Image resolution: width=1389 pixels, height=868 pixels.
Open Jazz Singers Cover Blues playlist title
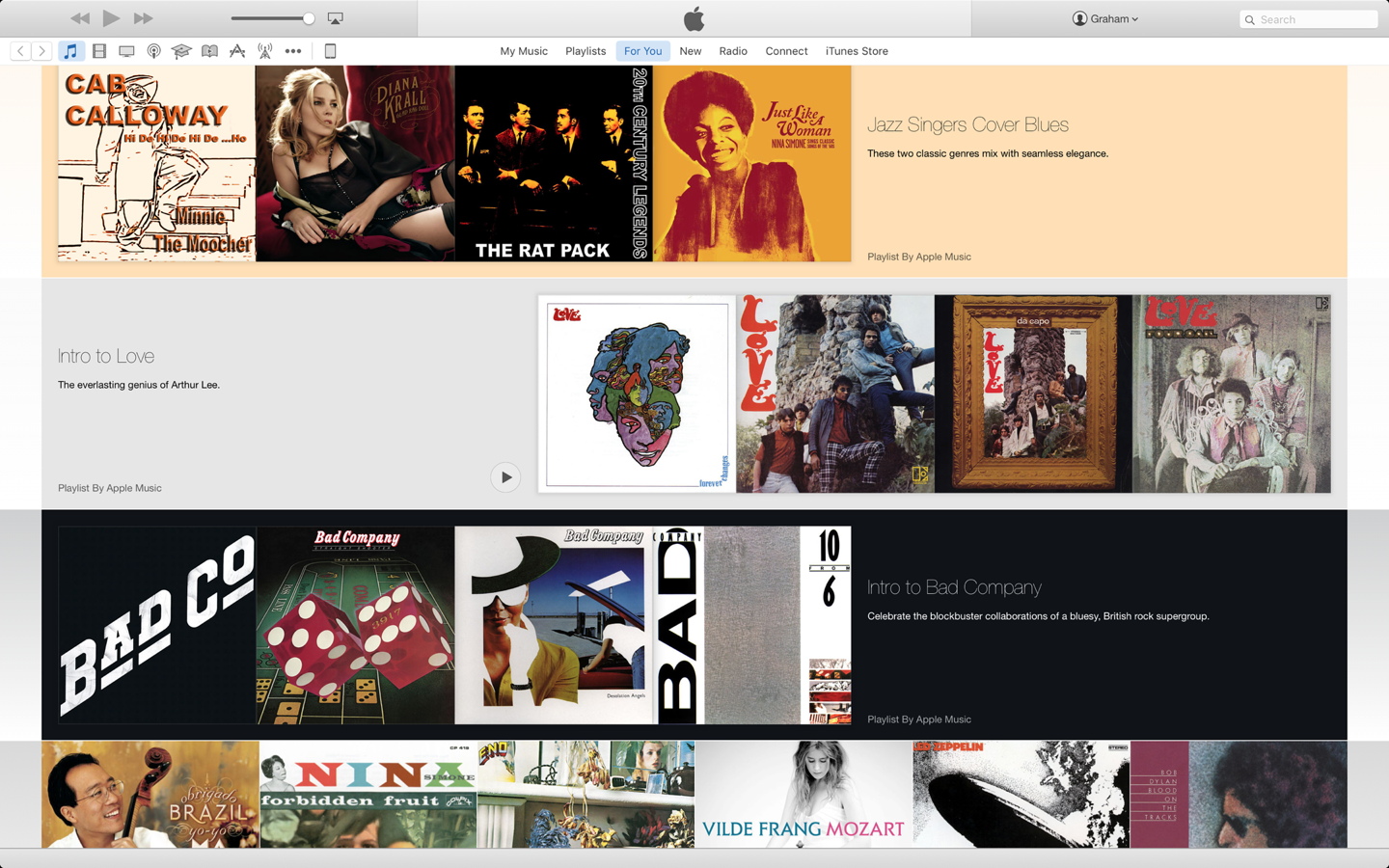tap(967, 124)
